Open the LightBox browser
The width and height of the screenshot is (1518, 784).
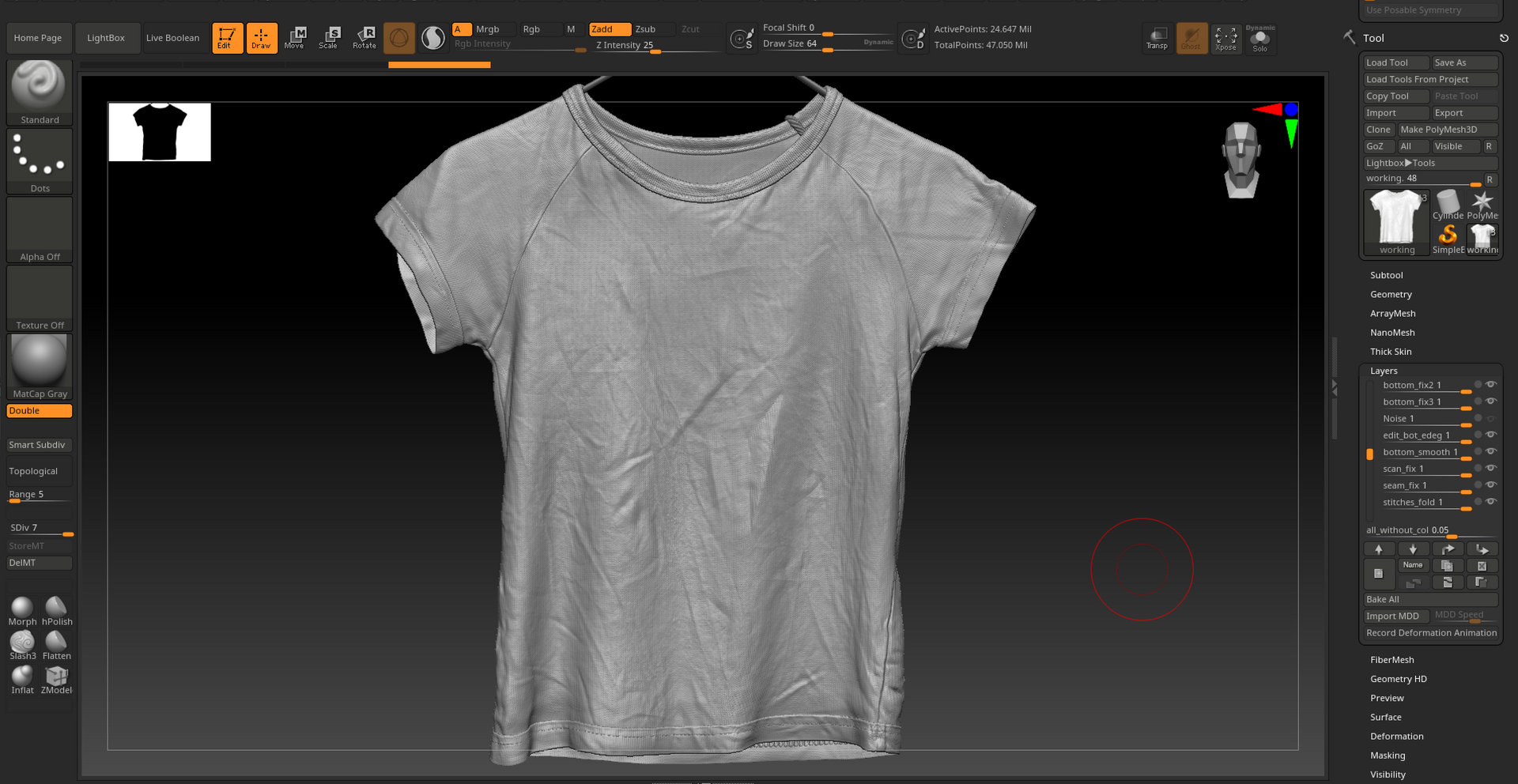point(108,37)
